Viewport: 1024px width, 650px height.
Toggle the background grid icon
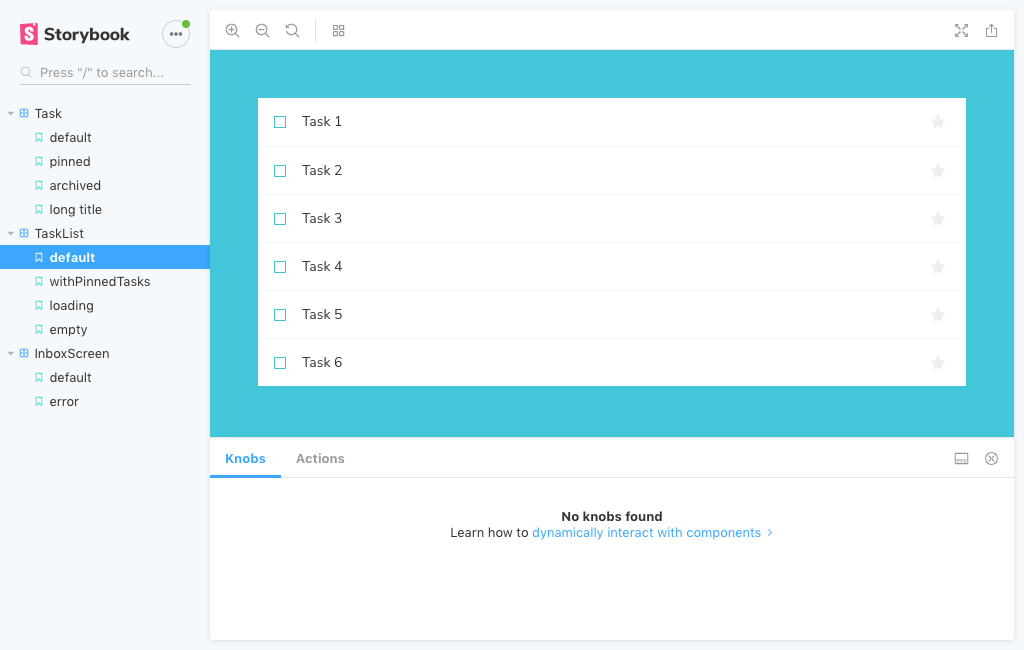click(x=338, y=31)
